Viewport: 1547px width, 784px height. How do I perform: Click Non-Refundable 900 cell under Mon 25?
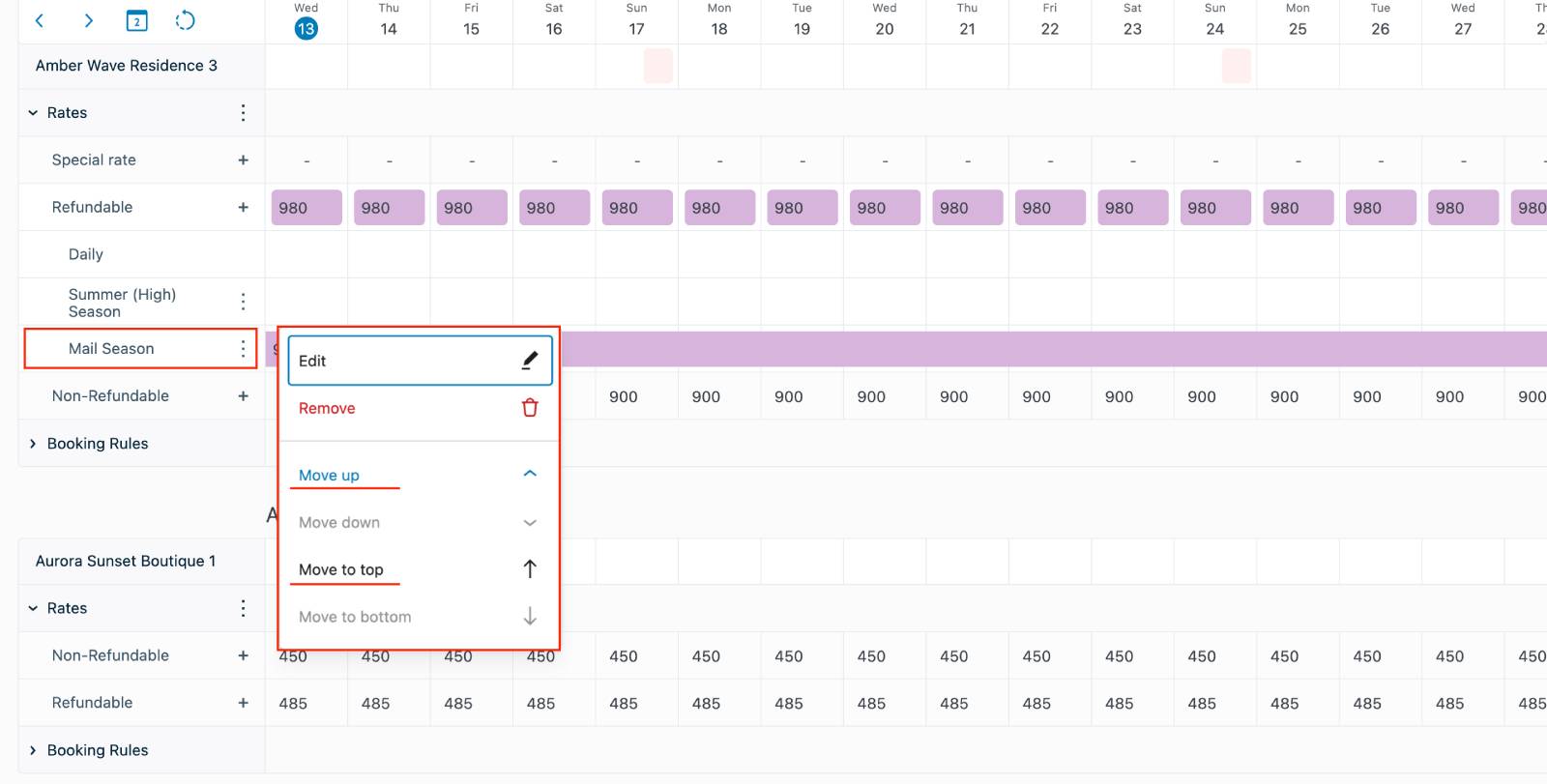pyautogui.click(x=1284, y=396)
